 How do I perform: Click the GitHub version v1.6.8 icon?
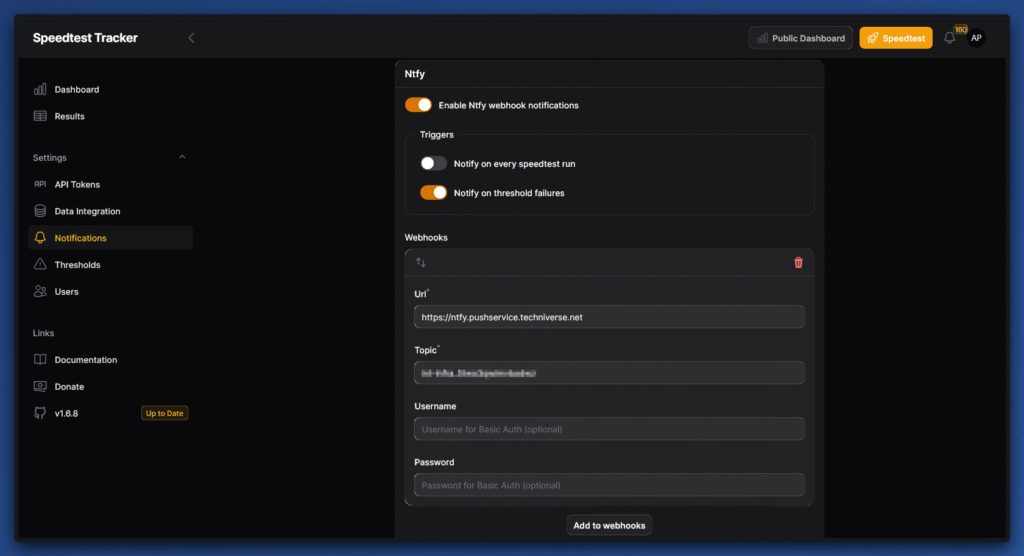coord(40,413)
